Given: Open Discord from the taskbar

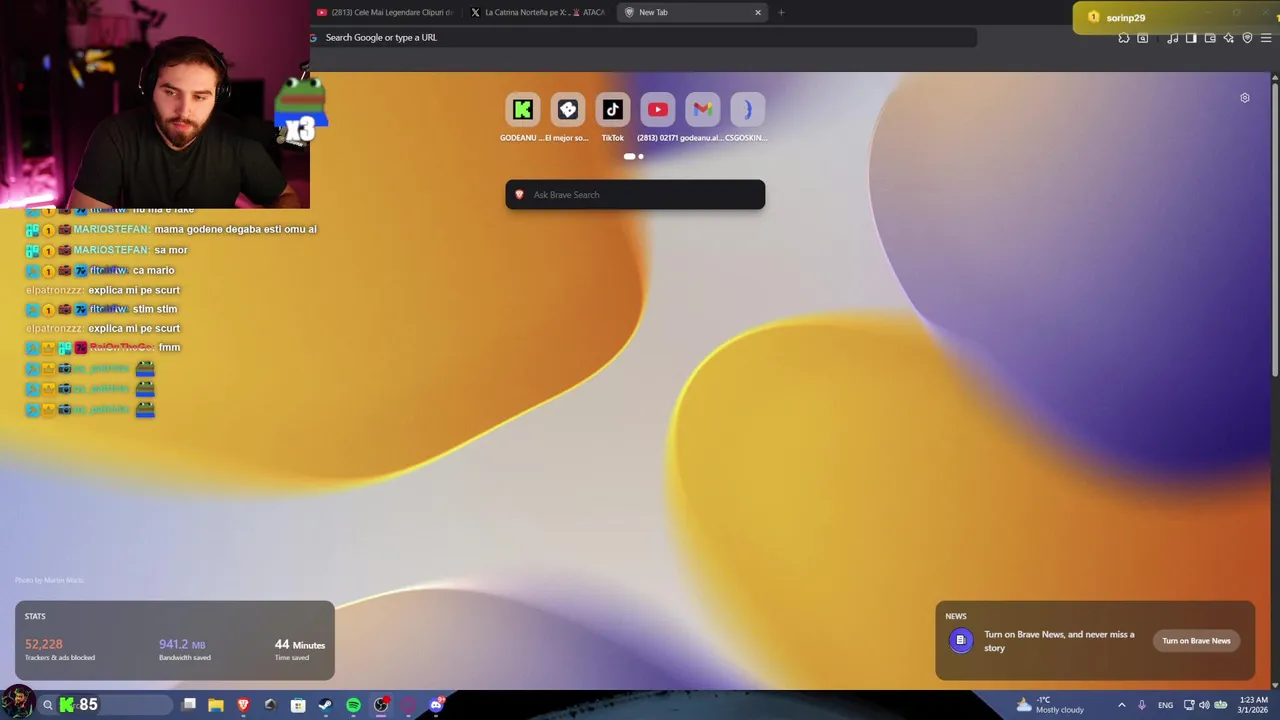Looking at the screenshot, I should coord(435,705).
